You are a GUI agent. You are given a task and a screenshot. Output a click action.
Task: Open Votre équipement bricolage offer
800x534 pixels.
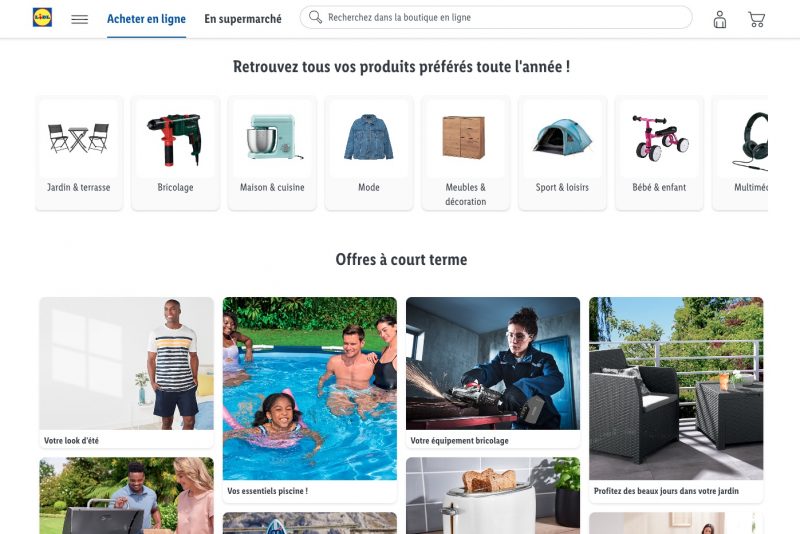point(493,373)
